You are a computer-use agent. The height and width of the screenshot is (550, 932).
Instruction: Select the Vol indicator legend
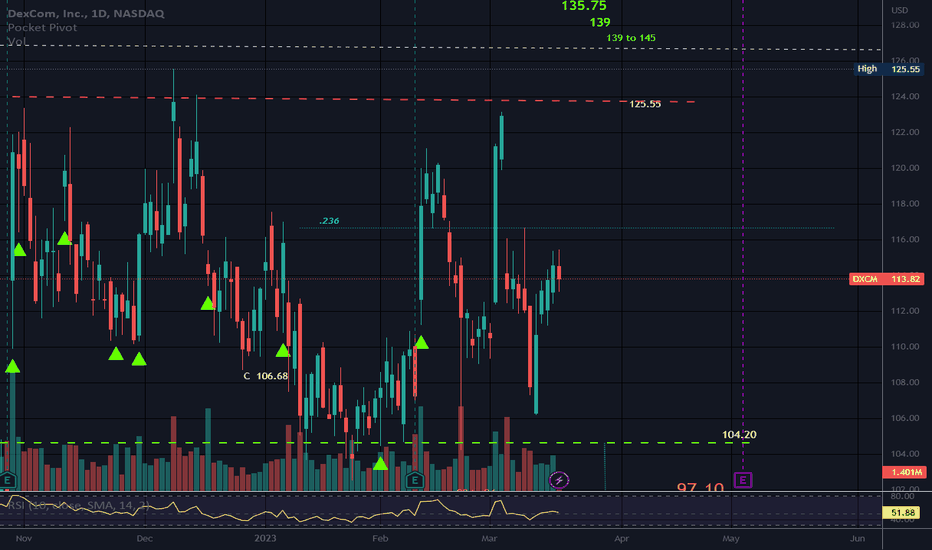coord(16,41)
